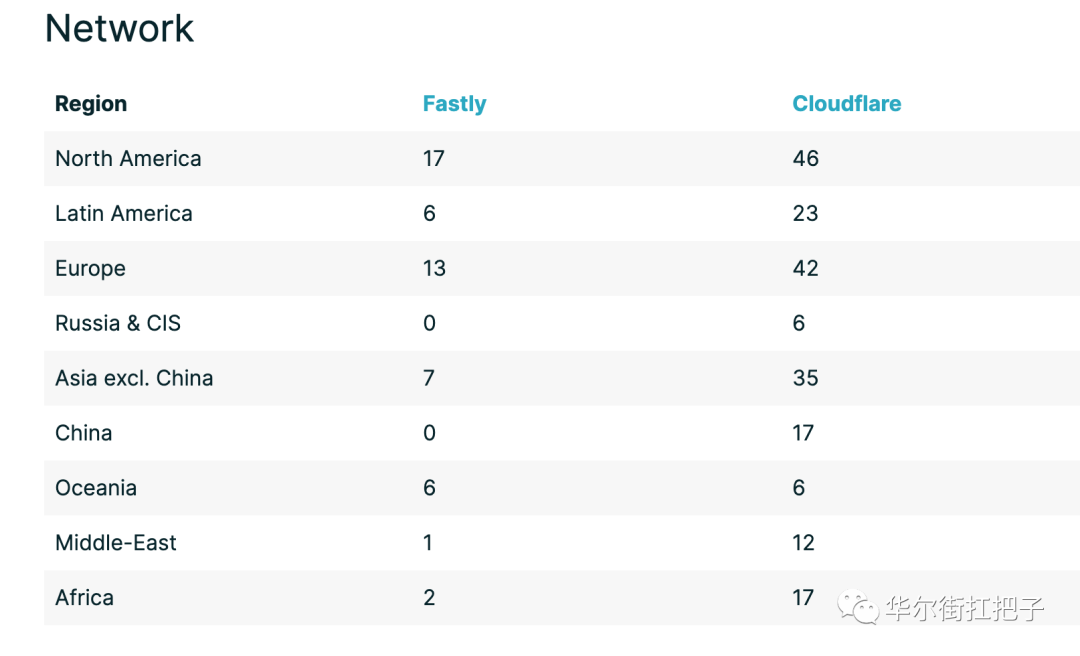Image resolution: width=1080 pixels, height=656 pixels.
Task: Click Cloudflare value 35 for Asia excl. China
Action: tap(806, 378)
